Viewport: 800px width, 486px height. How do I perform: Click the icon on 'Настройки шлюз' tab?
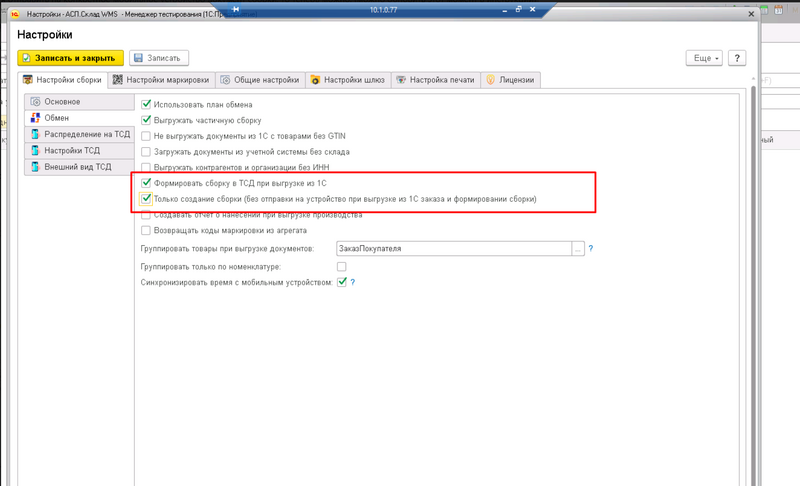coord(315,80)
